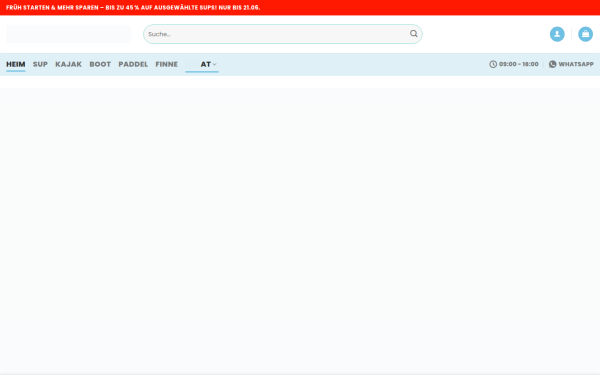This screenshot has width=600, height=375.
Task: Expand the AT country dropdown
Action: pos(202,64)
